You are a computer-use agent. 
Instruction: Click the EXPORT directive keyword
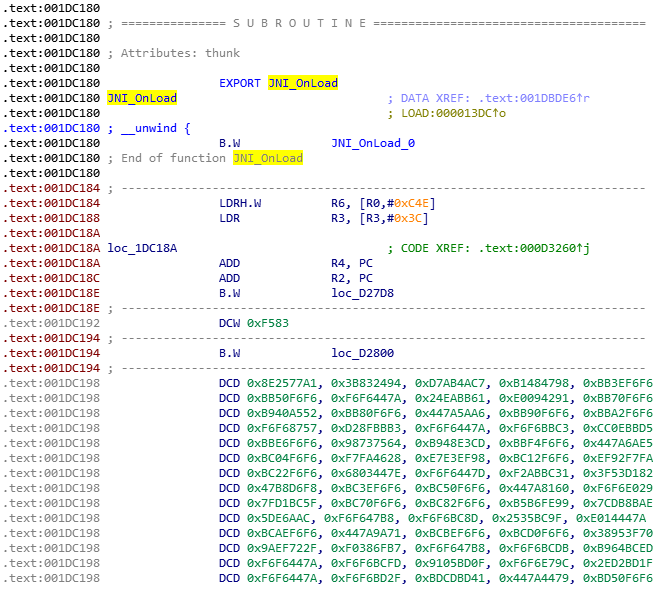click(240, 83)
